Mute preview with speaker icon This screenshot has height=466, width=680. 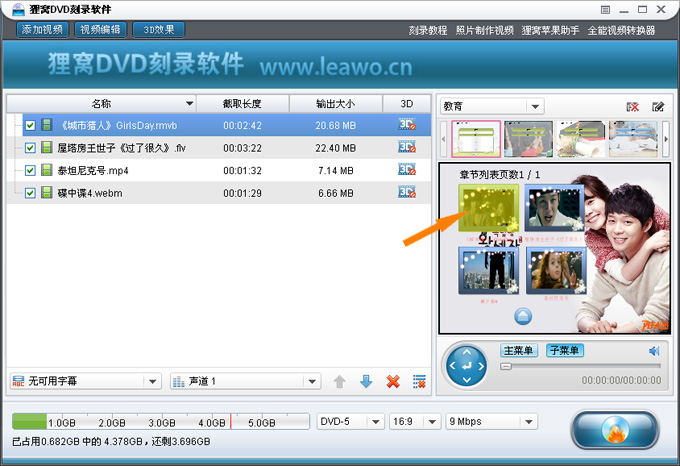click(x=654, y=351)
